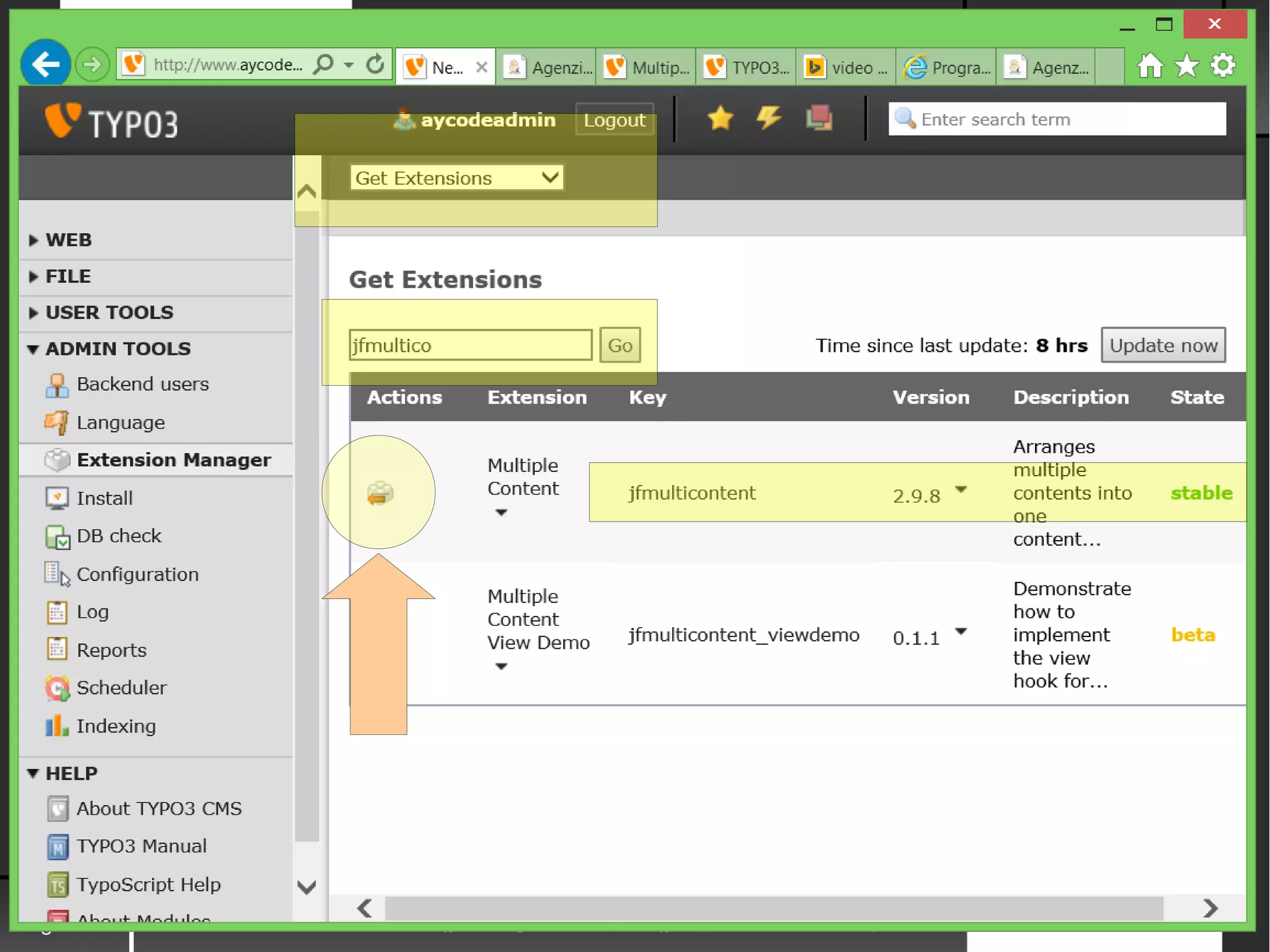1270x952 pixels.
Task: Open the Indexing module
Action: [116, 726]
